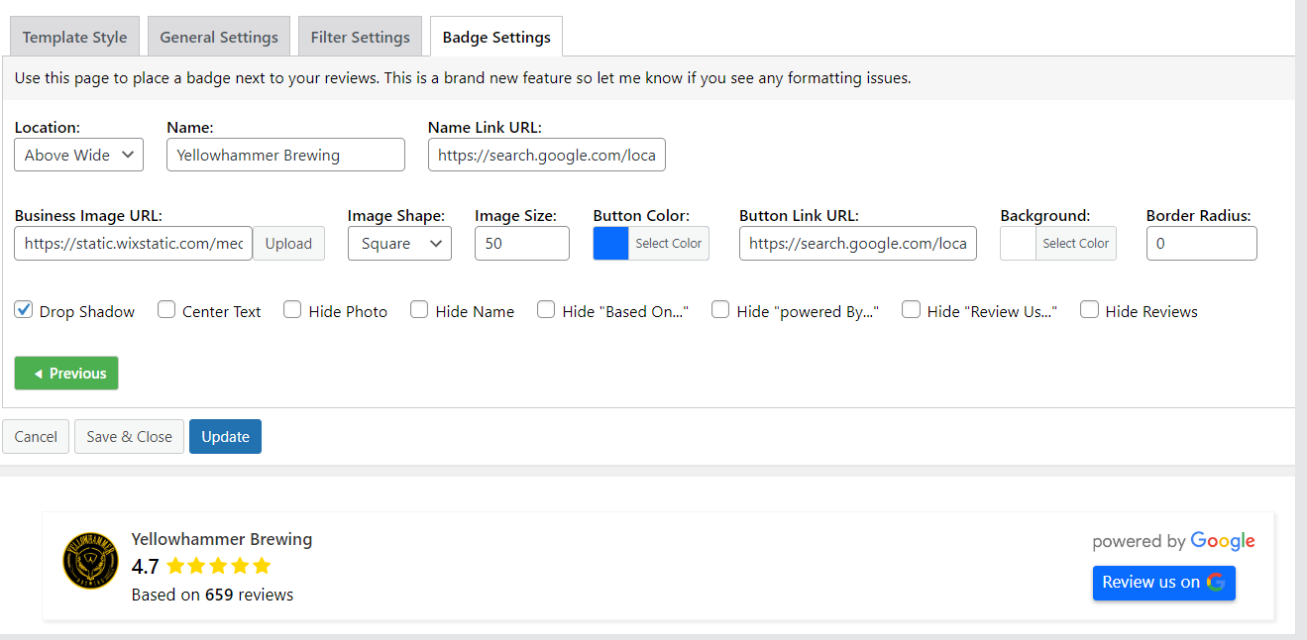Click the Business Image URL field

click(x=133, y=243)
